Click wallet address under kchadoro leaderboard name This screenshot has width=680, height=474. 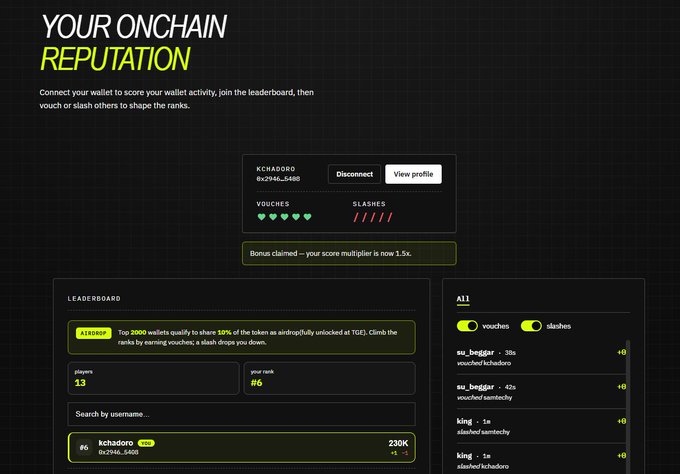pos(118,452)
